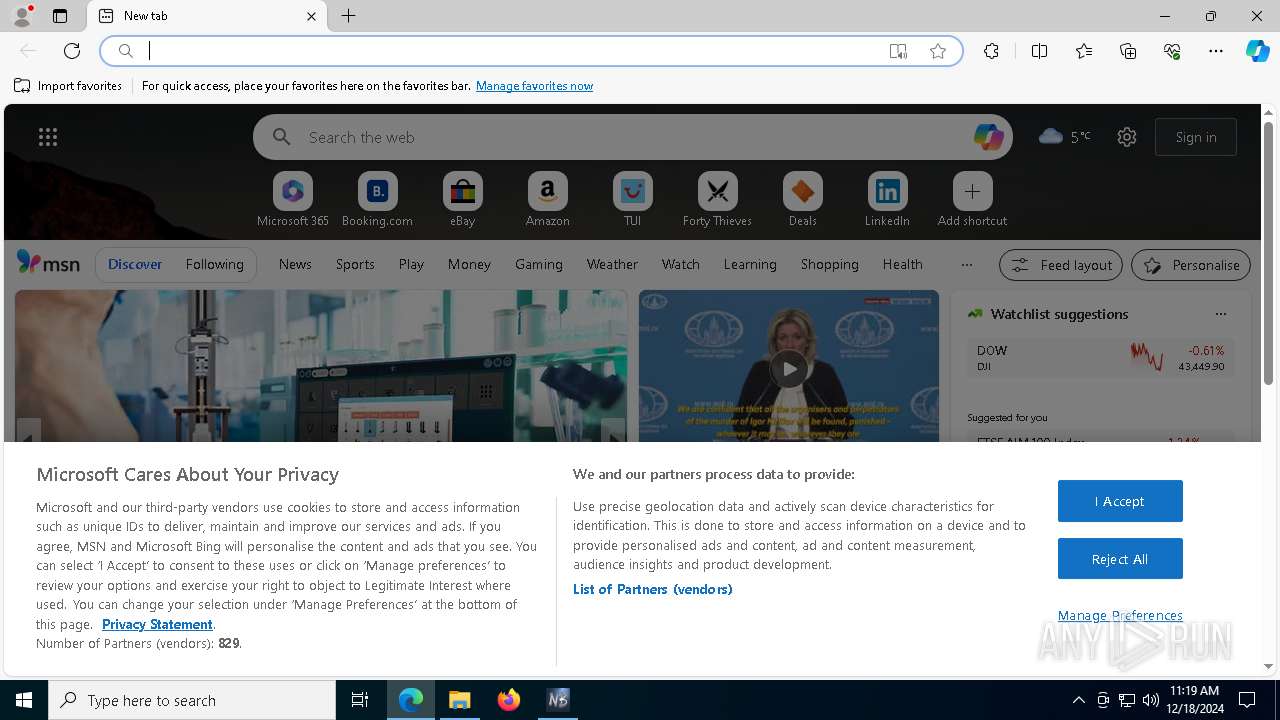This screenshot has width=1280, height=720.
Task: Click Add shortcut plus tile
Action: click(972, 199)
